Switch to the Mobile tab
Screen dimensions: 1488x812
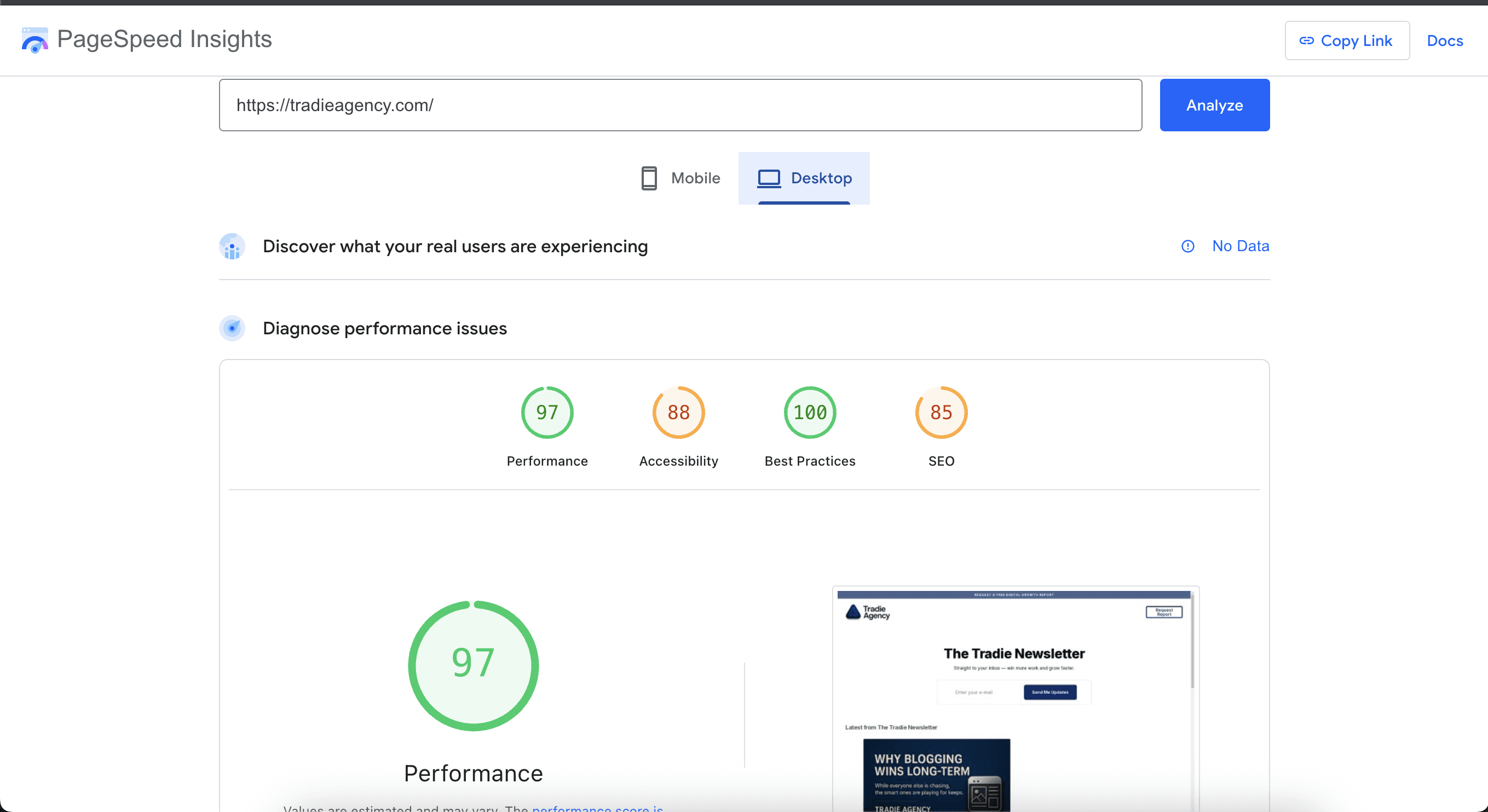681,178
